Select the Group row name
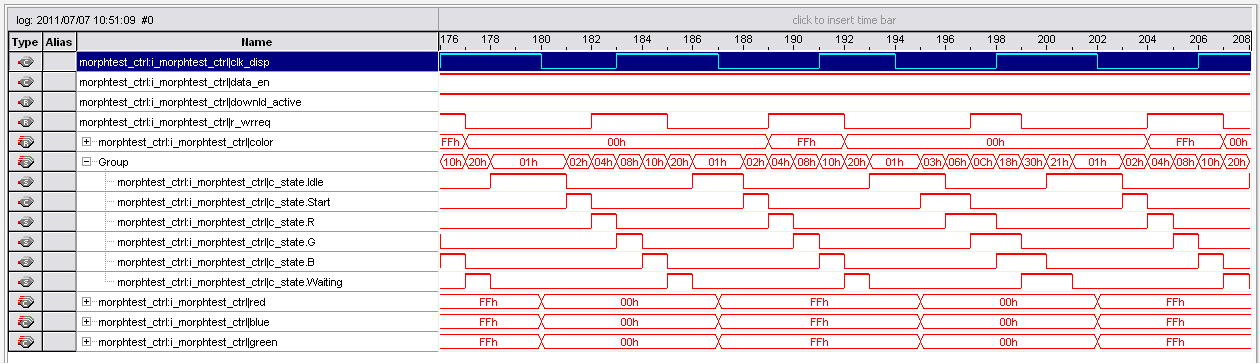 click(x=113, y=162)
